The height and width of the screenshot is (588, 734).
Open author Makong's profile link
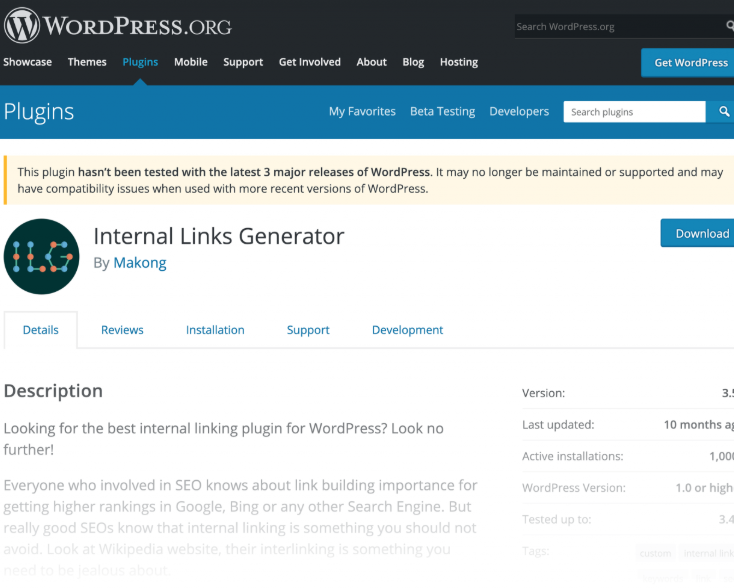pos(140,263)
